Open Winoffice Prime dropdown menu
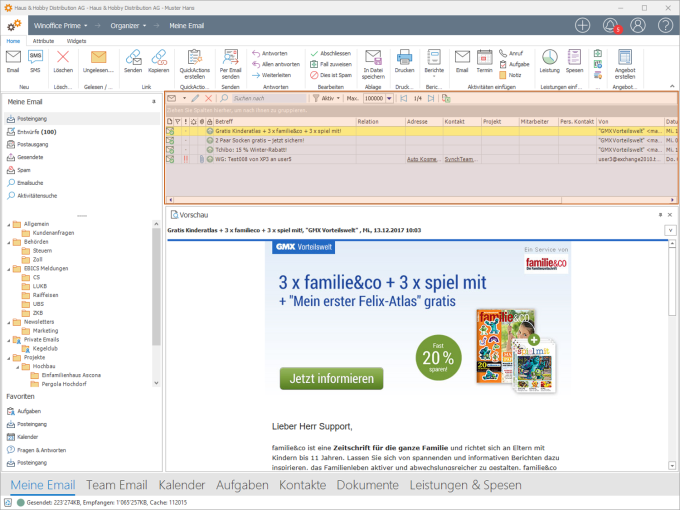 click(61, 26)
